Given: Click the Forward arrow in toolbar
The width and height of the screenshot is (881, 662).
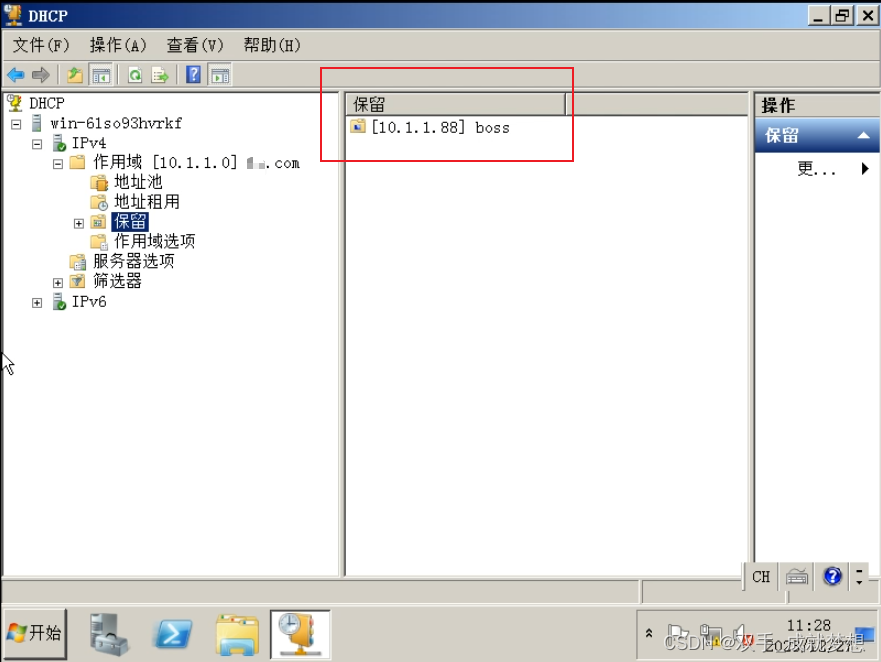Looking at the screenshot, I should pos(40,75).
